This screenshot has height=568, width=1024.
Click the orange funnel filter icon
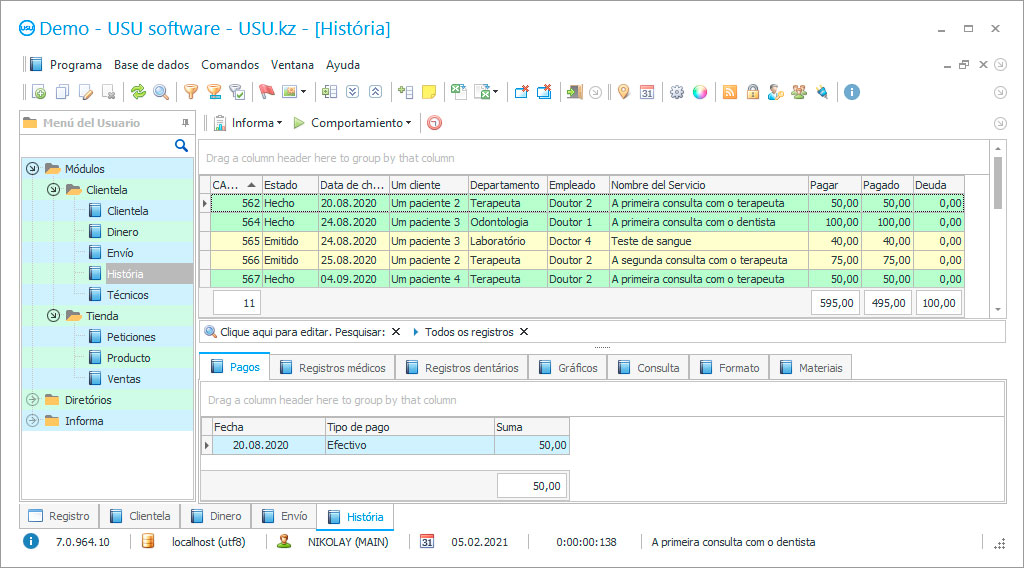(190, 92)
